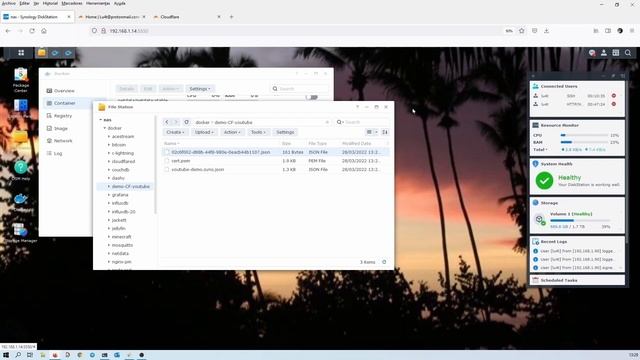The height and width of the screenshot is (360, 640).
Task: Open the Create dropdown in File Station
Action: tap(176, 132)
